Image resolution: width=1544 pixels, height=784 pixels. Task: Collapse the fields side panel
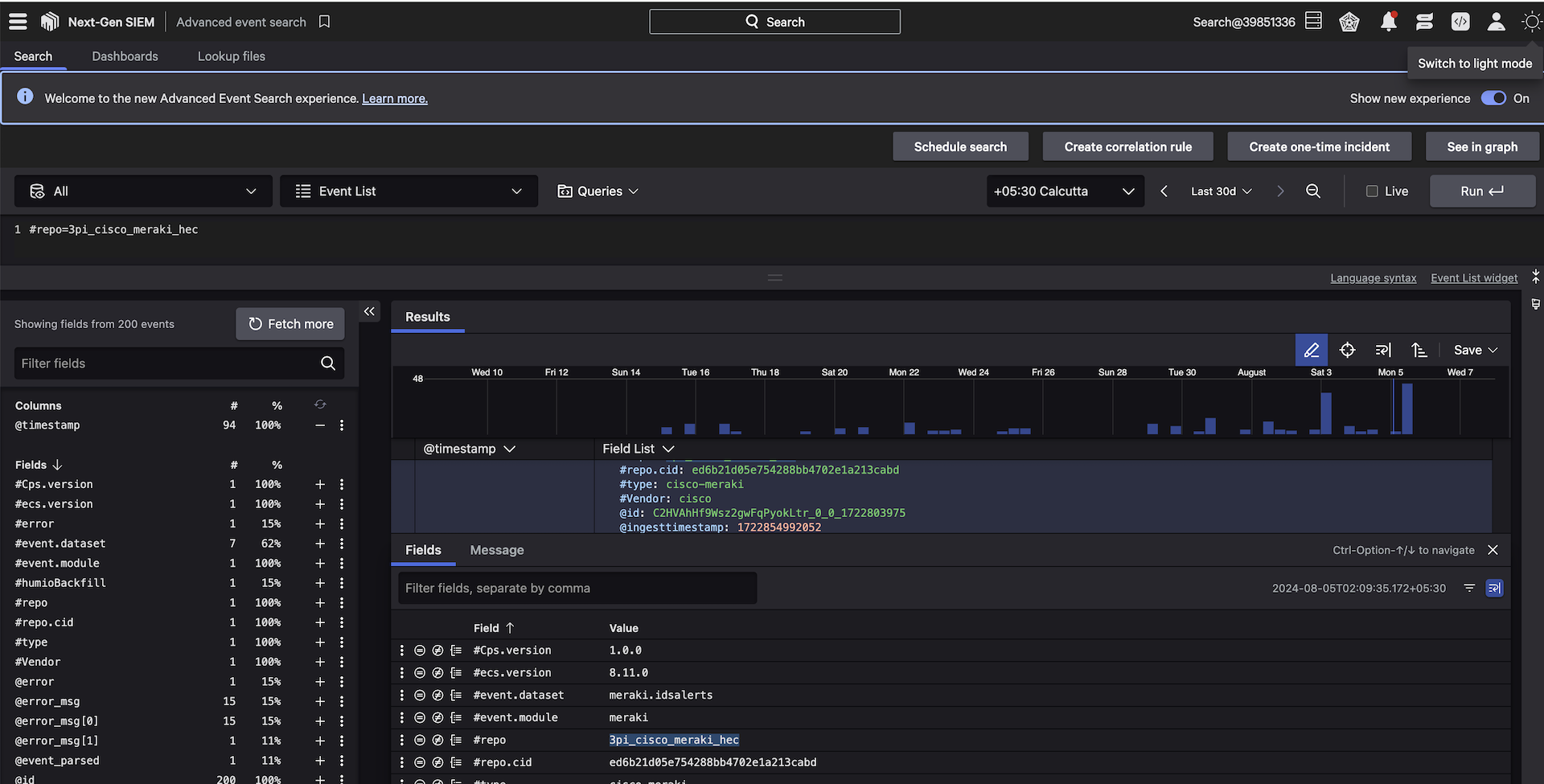pos(369,312)
